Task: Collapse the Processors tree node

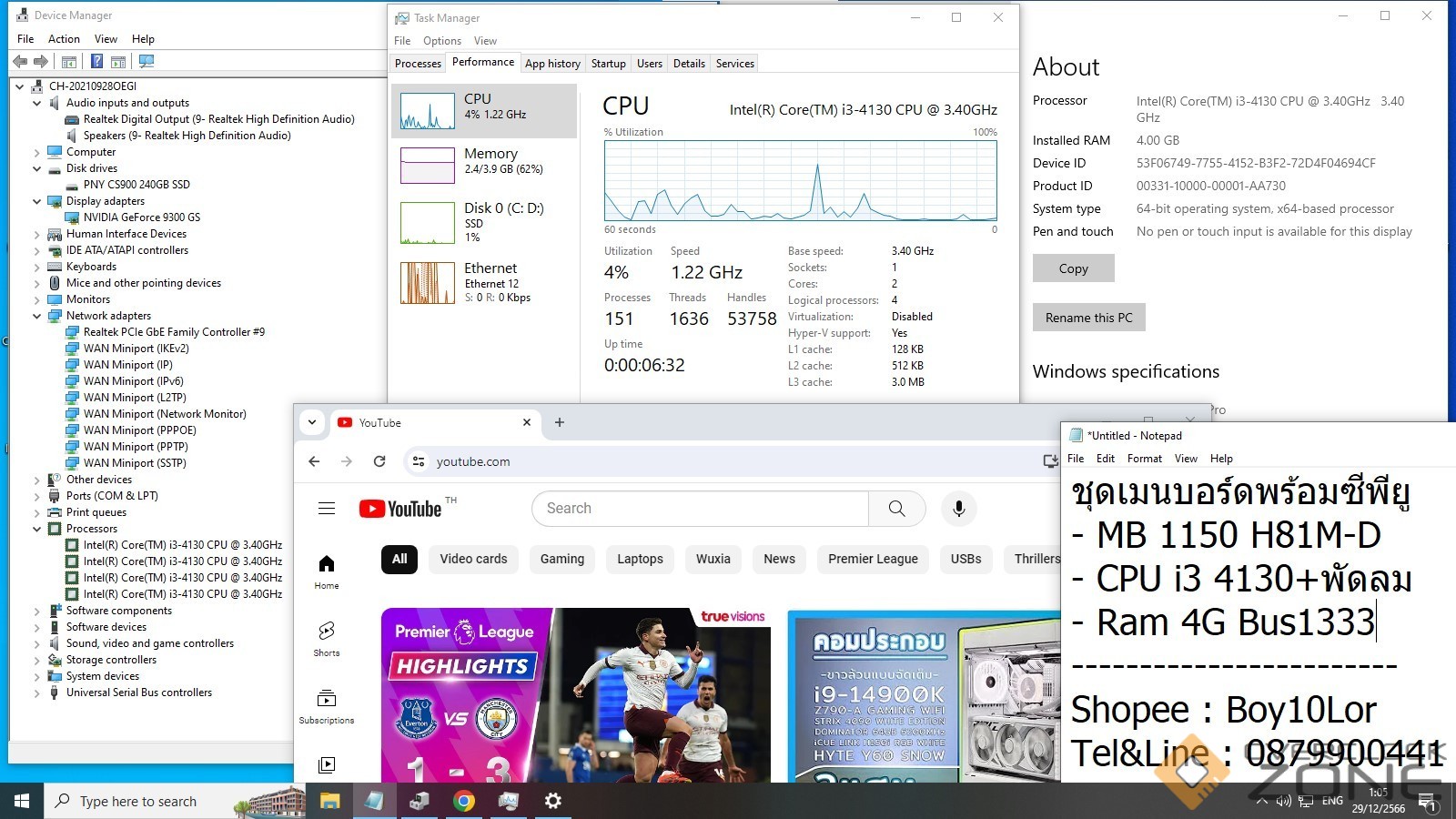Action: (x=37, y=529)
